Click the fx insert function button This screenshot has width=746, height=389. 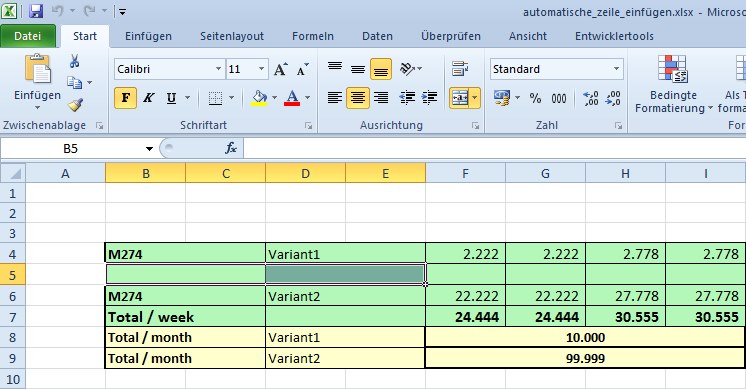pos(231,148)
